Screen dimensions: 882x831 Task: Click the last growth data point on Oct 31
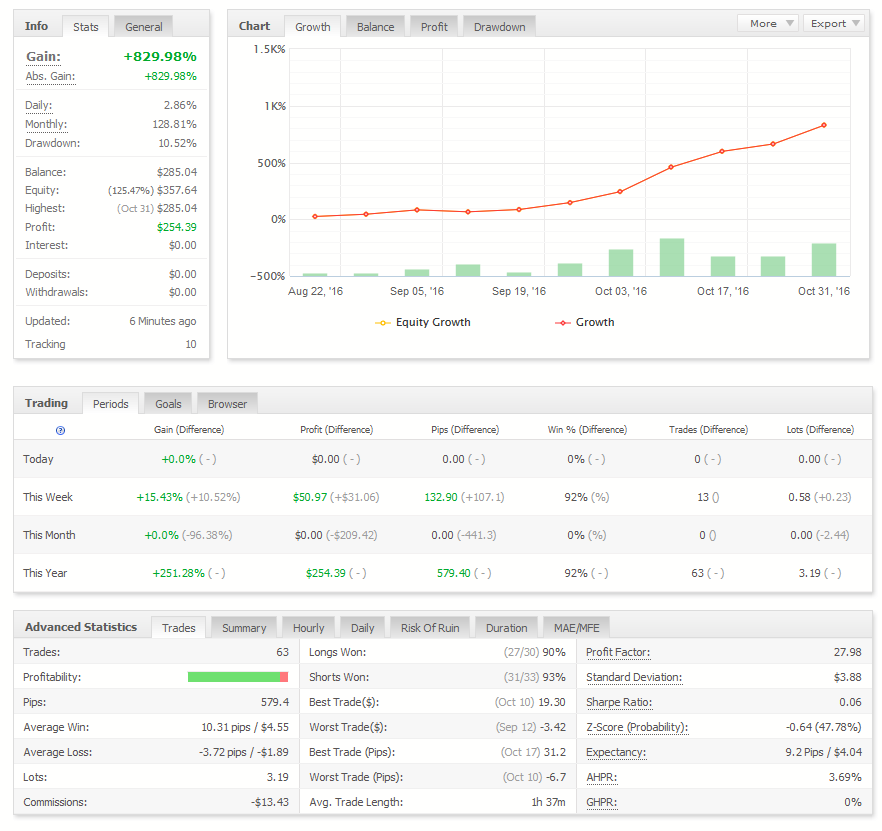(824, 125)
